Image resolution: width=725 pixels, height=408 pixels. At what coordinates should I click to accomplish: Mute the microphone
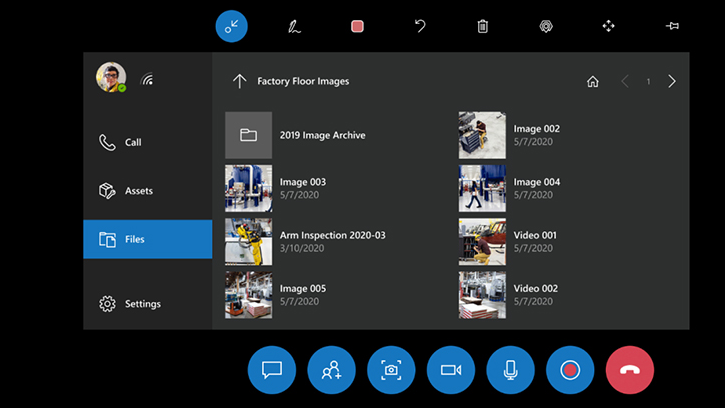tap(510, 370)
